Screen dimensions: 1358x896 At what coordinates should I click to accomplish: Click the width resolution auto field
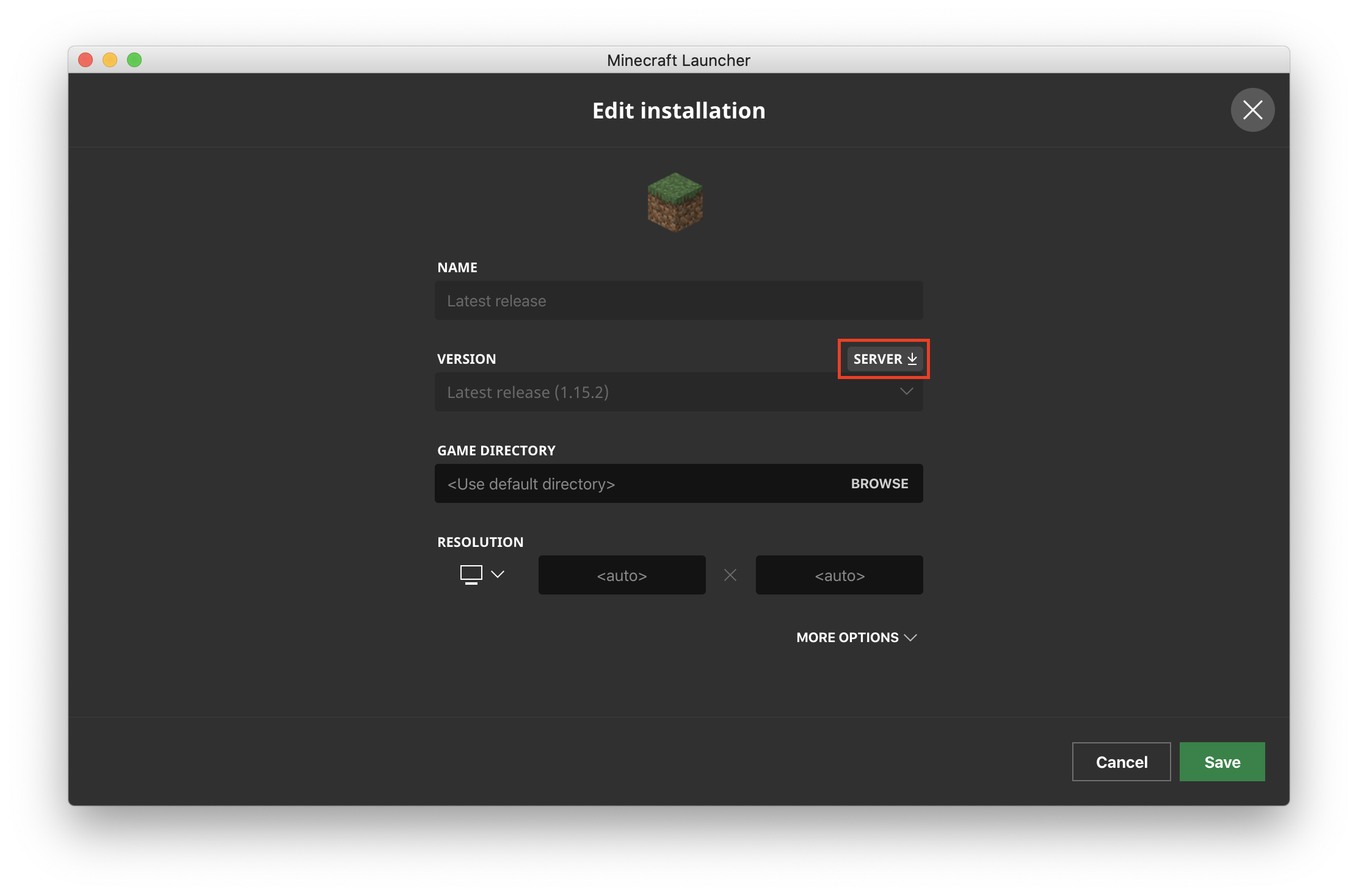pos(622,574)
